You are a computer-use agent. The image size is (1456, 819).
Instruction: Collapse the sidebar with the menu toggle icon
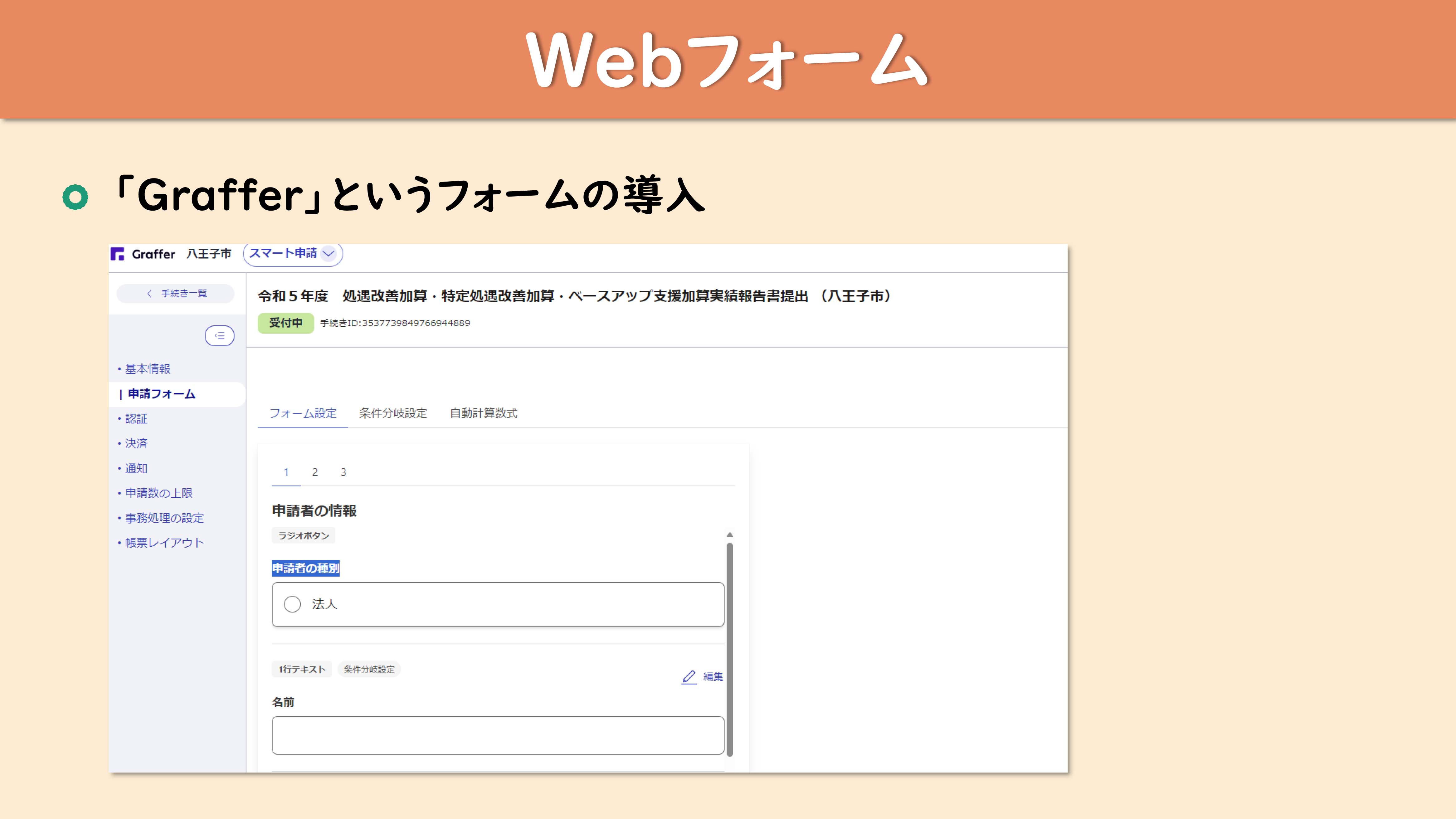click(x=219, y=336)
